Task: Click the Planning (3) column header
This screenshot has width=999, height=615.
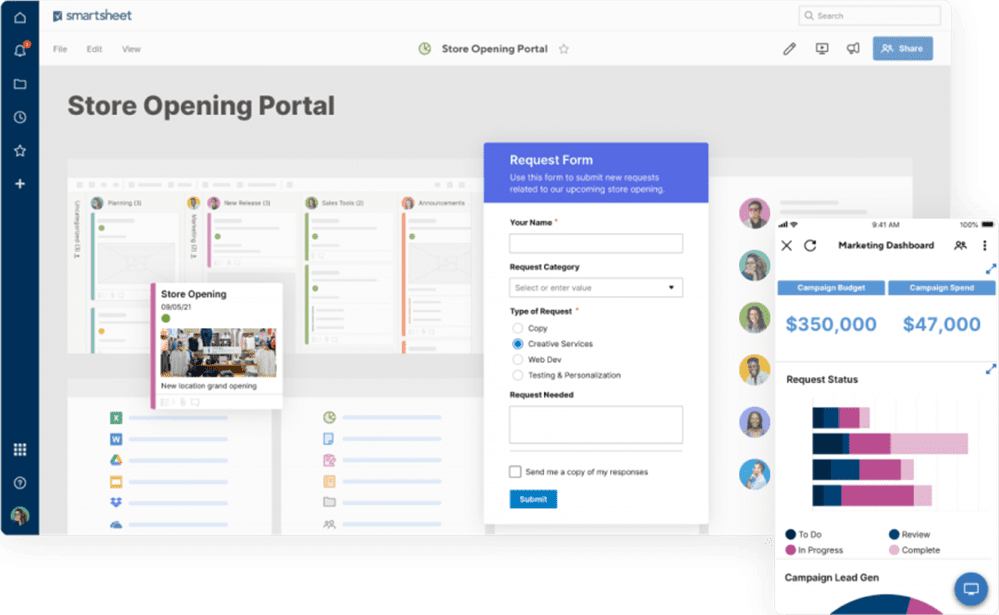Action: 124,203
